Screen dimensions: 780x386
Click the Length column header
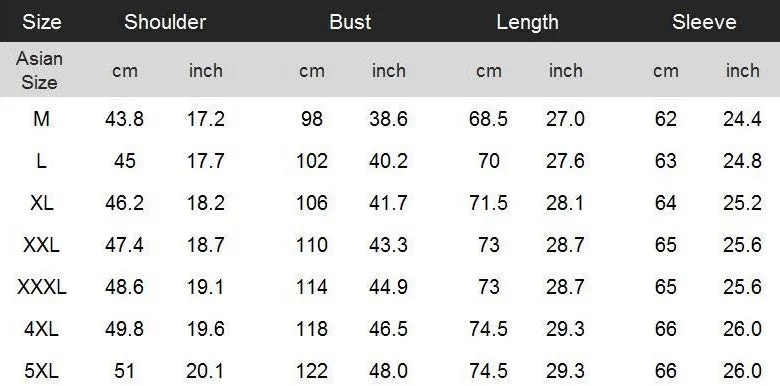527,22
